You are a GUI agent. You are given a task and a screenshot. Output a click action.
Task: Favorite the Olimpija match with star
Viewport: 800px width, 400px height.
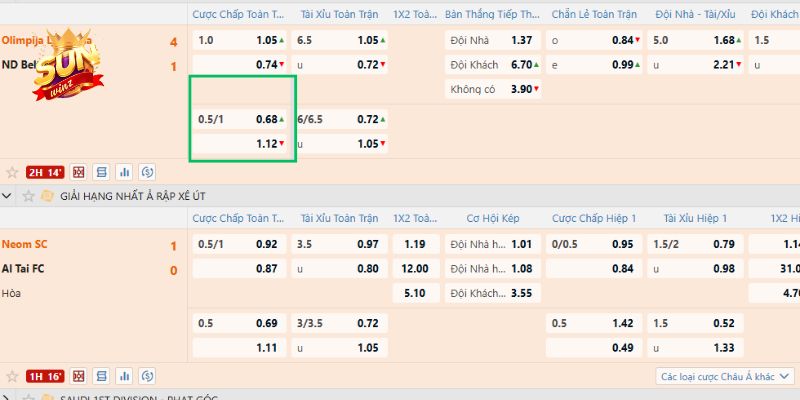[11, 171]
